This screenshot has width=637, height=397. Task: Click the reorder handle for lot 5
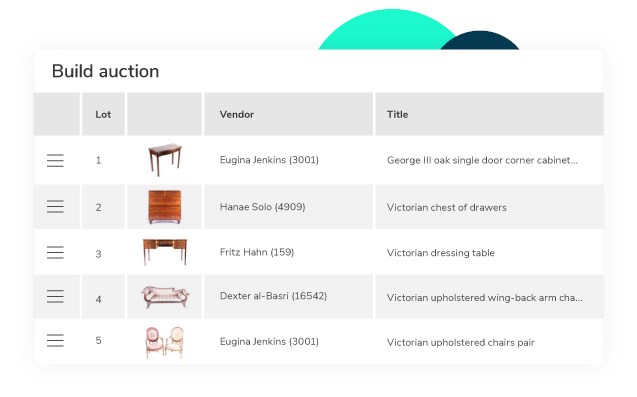point(55,340)
